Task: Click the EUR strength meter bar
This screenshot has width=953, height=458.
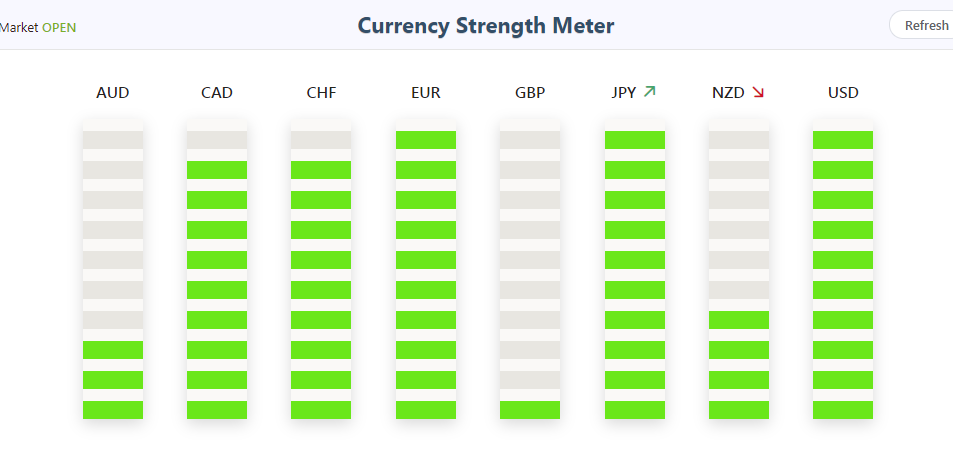Action: coord(426,270)
